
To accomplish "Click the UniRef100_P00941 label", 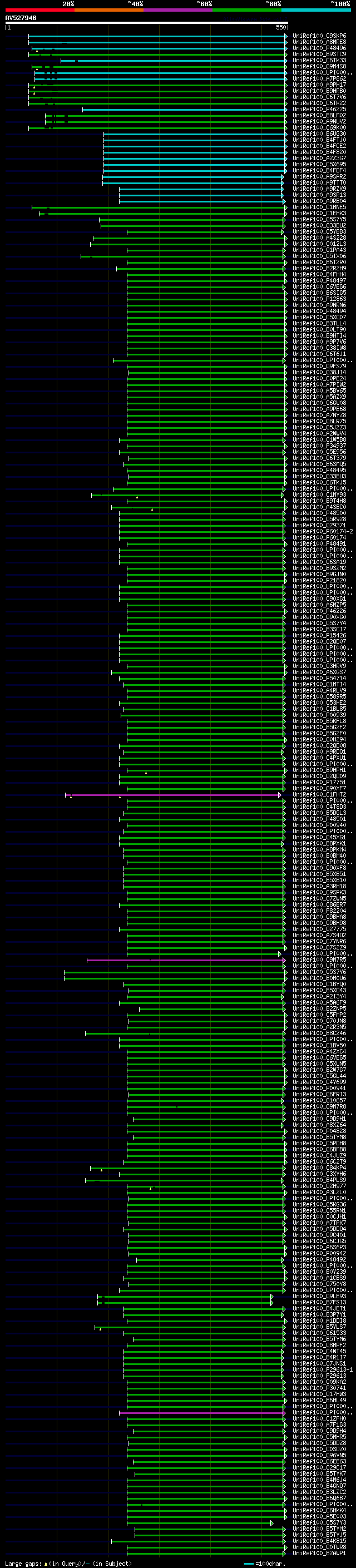I will pyautogui.click(x=319, y=1089).
